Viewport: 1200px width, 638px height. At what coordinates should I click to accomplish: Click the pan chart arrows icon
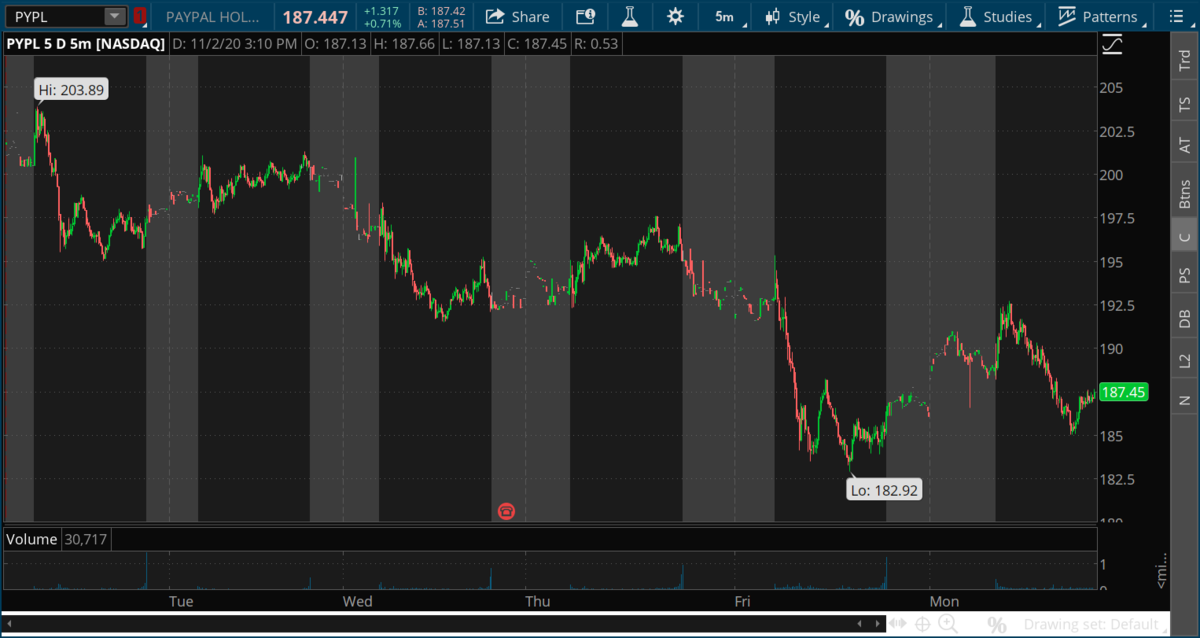898,625
